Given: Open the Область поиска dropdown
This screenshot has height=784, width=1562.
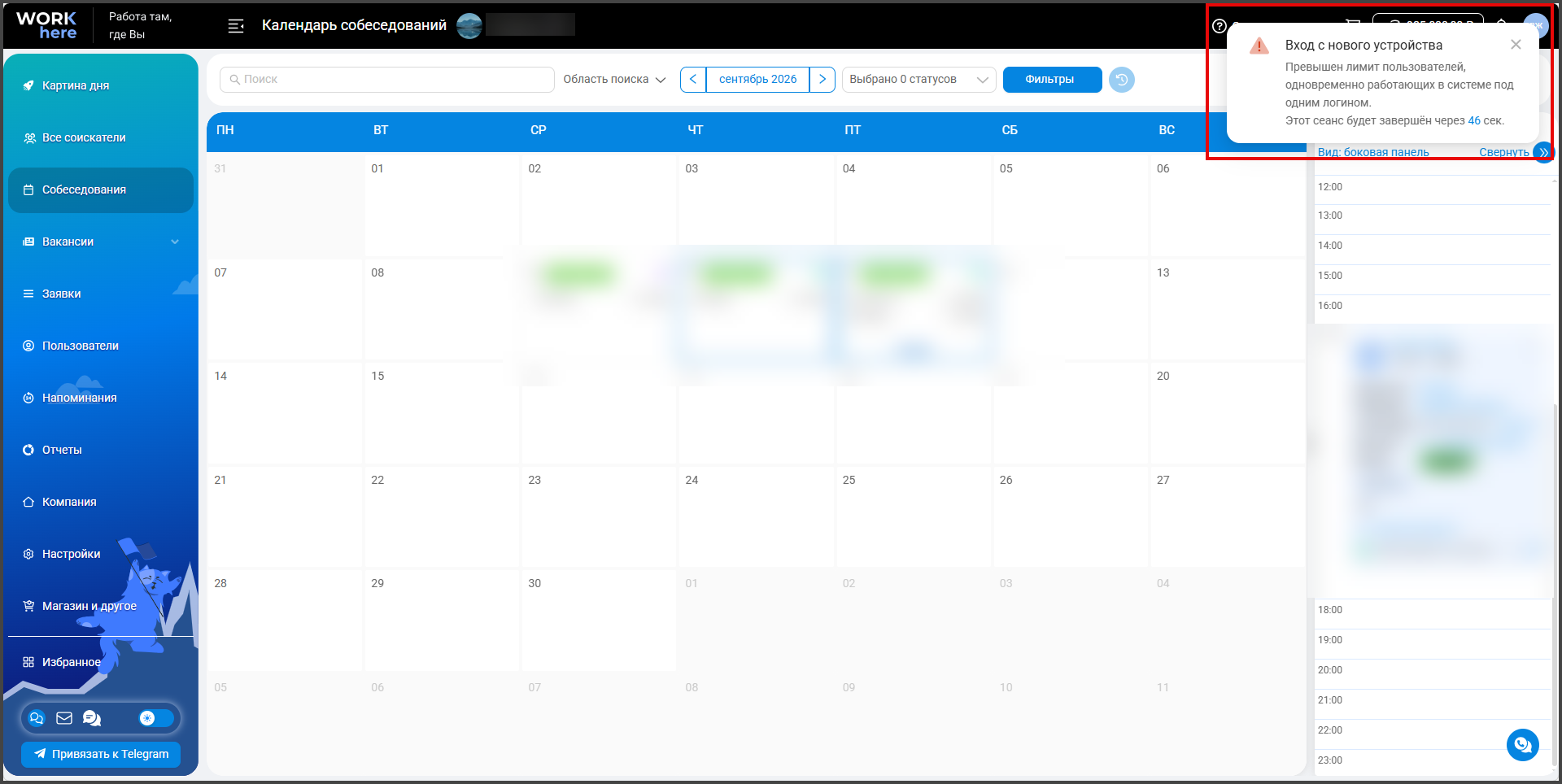Looking at the screenshot, I should point(614,80).
